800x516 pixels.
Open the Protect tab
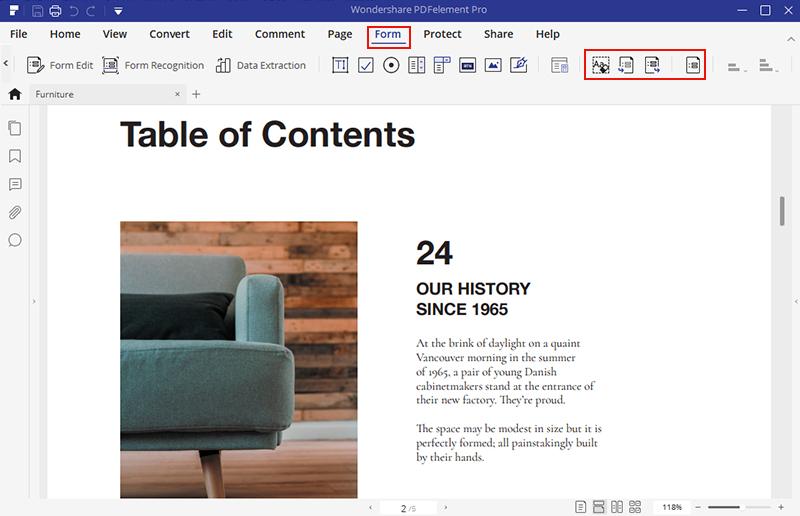tap(442, 34)
